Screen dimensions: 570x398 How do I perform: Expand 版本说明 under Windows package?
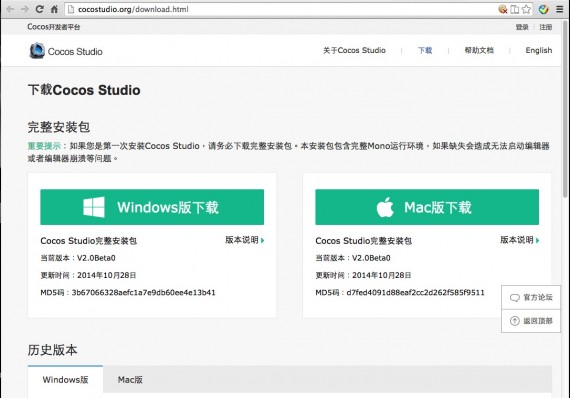pos(245,240)
